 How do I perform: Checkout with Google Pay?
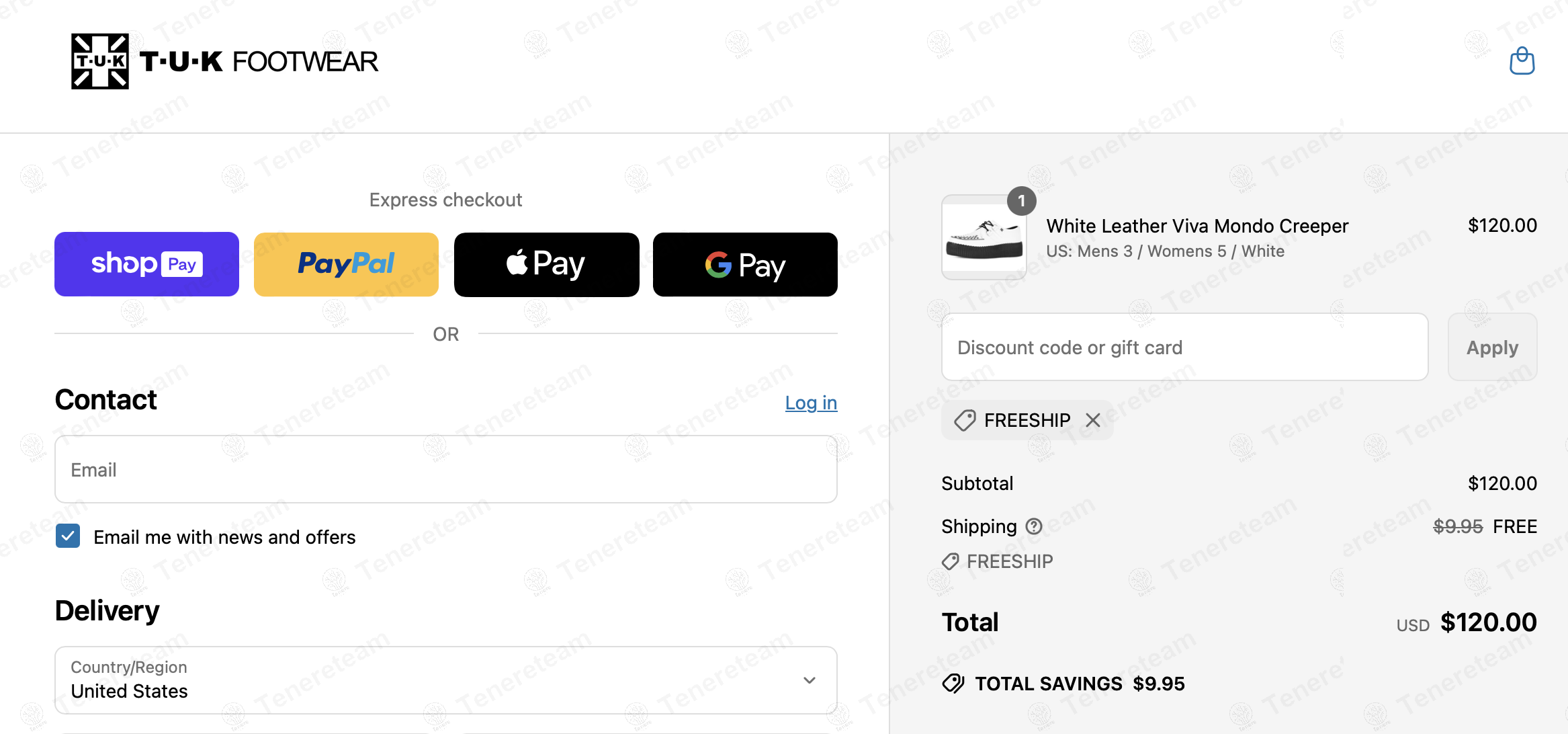tap(744, 264)
